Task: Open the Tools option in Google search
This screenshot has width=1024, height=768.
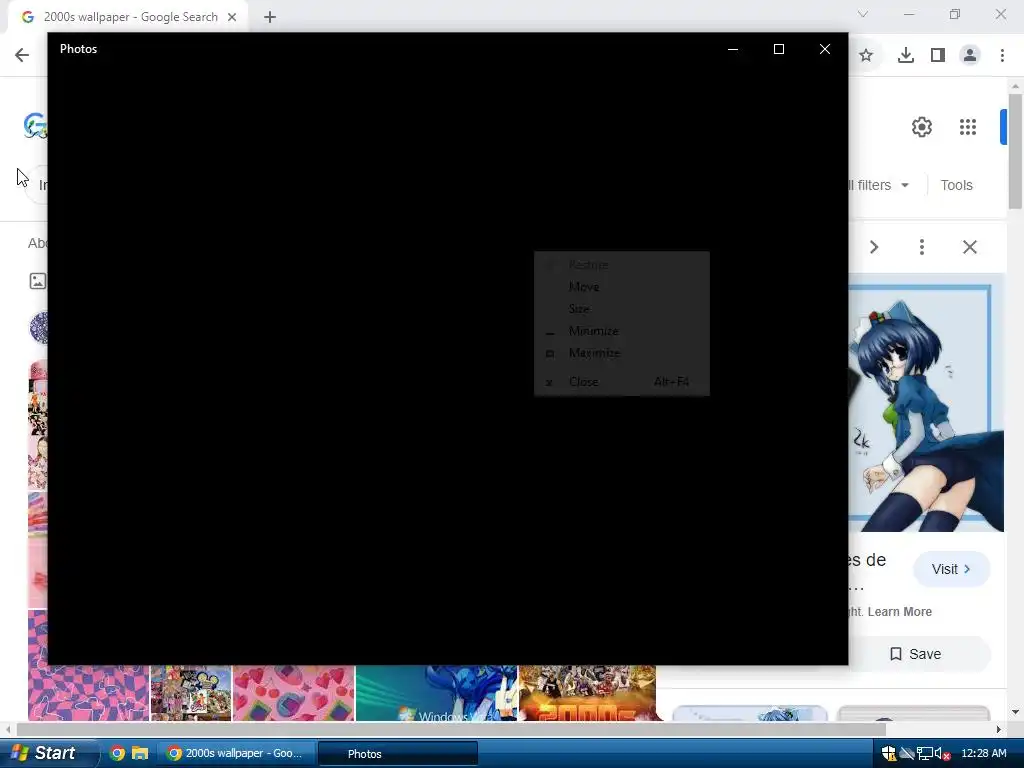Action: 956,185
